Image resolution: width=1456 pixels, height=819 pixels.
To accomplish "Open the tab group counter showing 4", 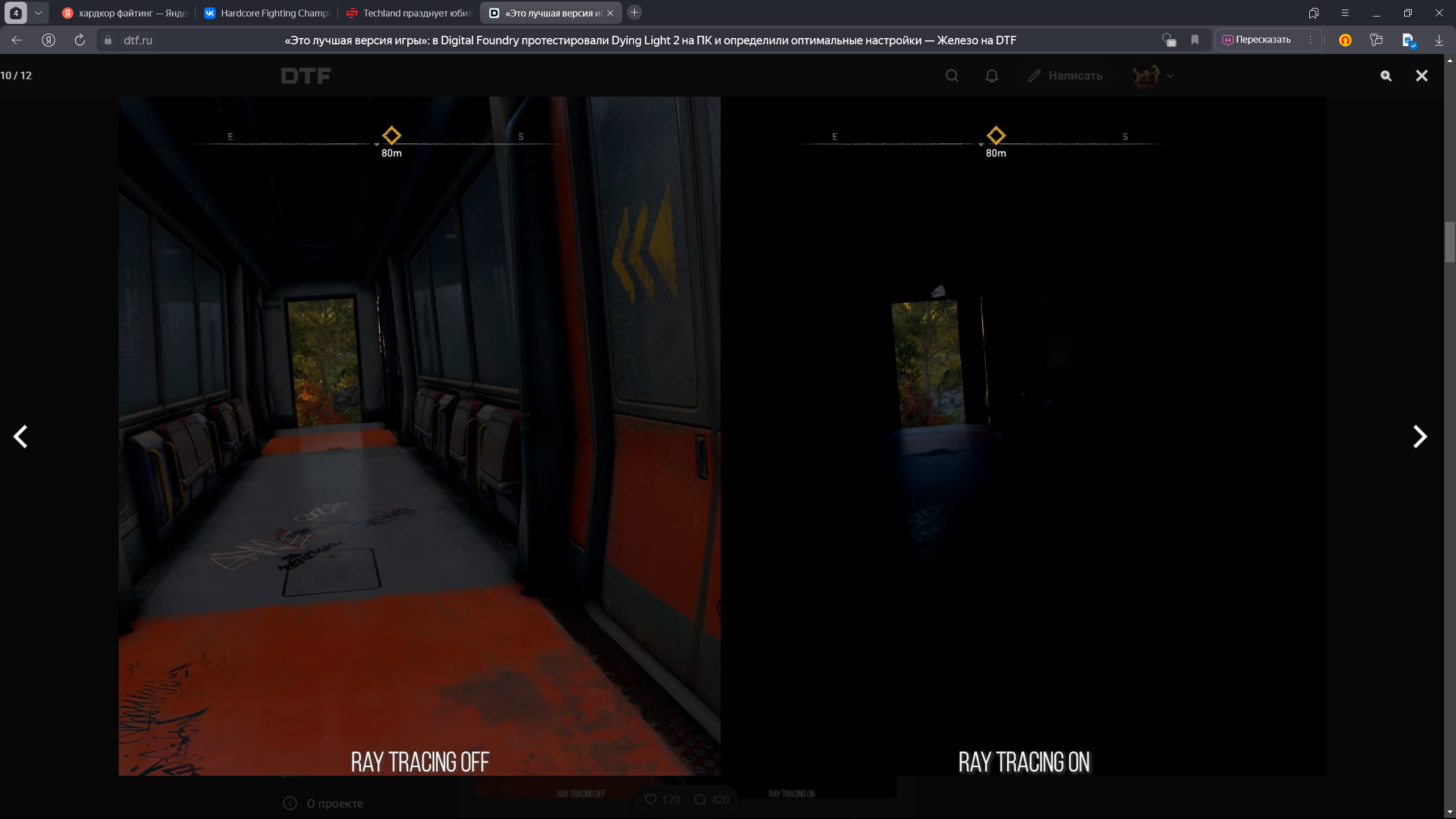I will click(x=16, y=13).
